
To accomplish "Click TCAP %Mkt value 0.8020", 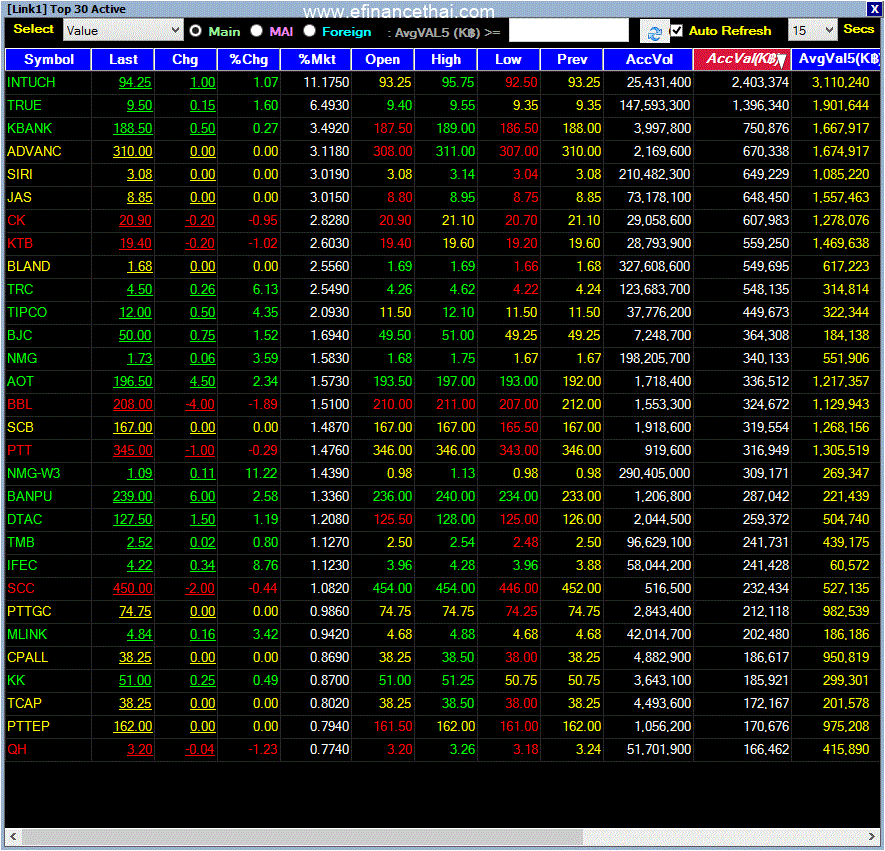I will [330, 704].
